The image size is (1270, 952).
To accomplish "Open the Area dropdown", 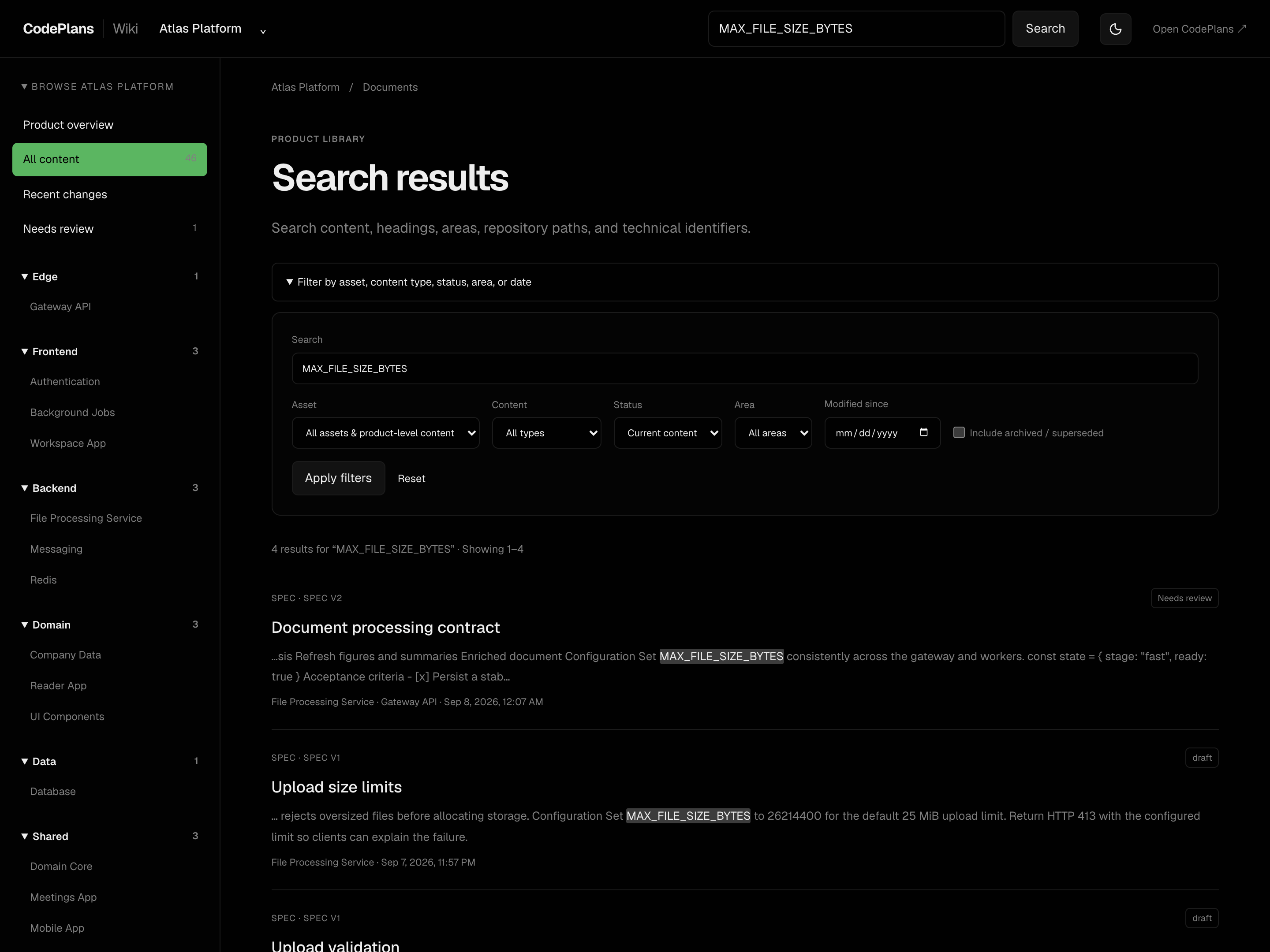I will click(x=773, y=433).
